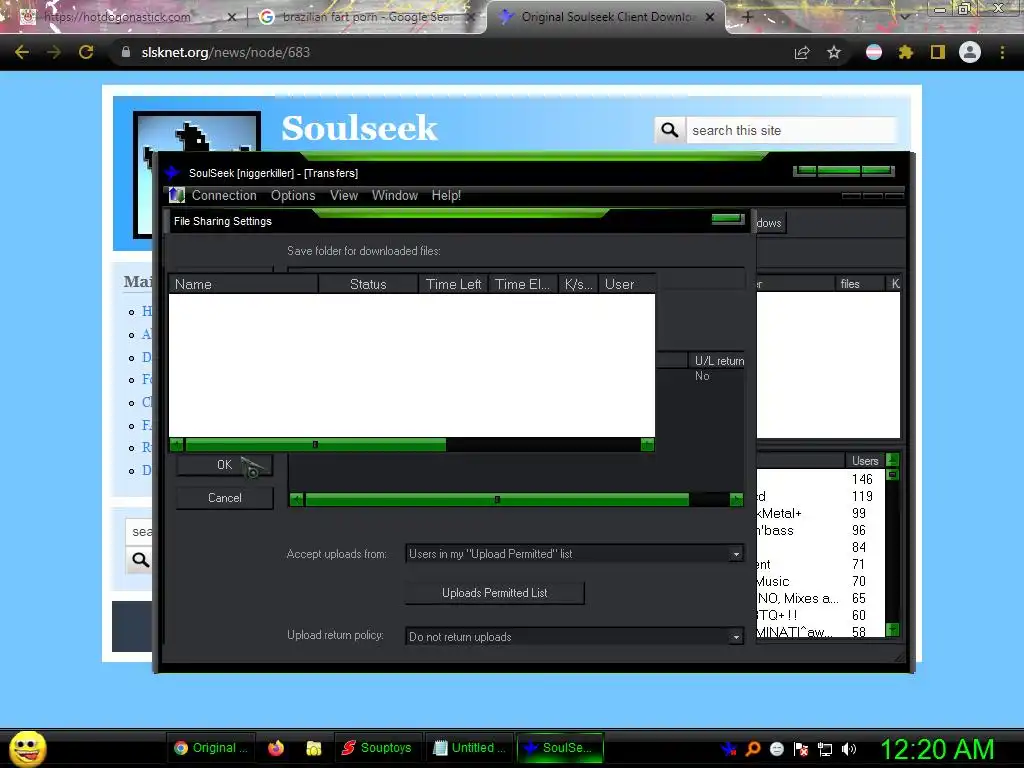Open the Chrome profile avatar
Viewport: 1024px width, 768px height.
pyautogui.click(x=970, y=52)
